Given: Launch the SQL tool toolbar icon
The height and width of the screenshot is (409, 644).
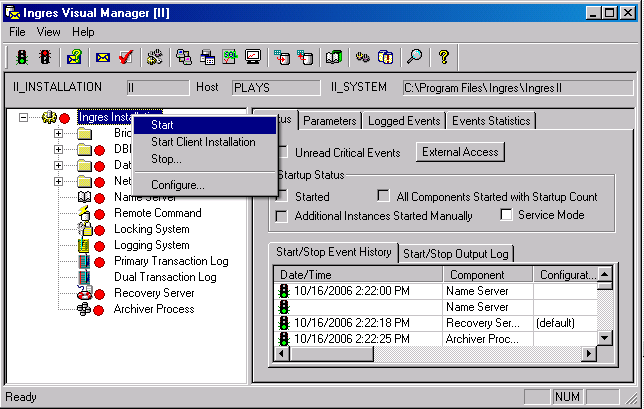Looking at the screenshot, I should 230,57.
